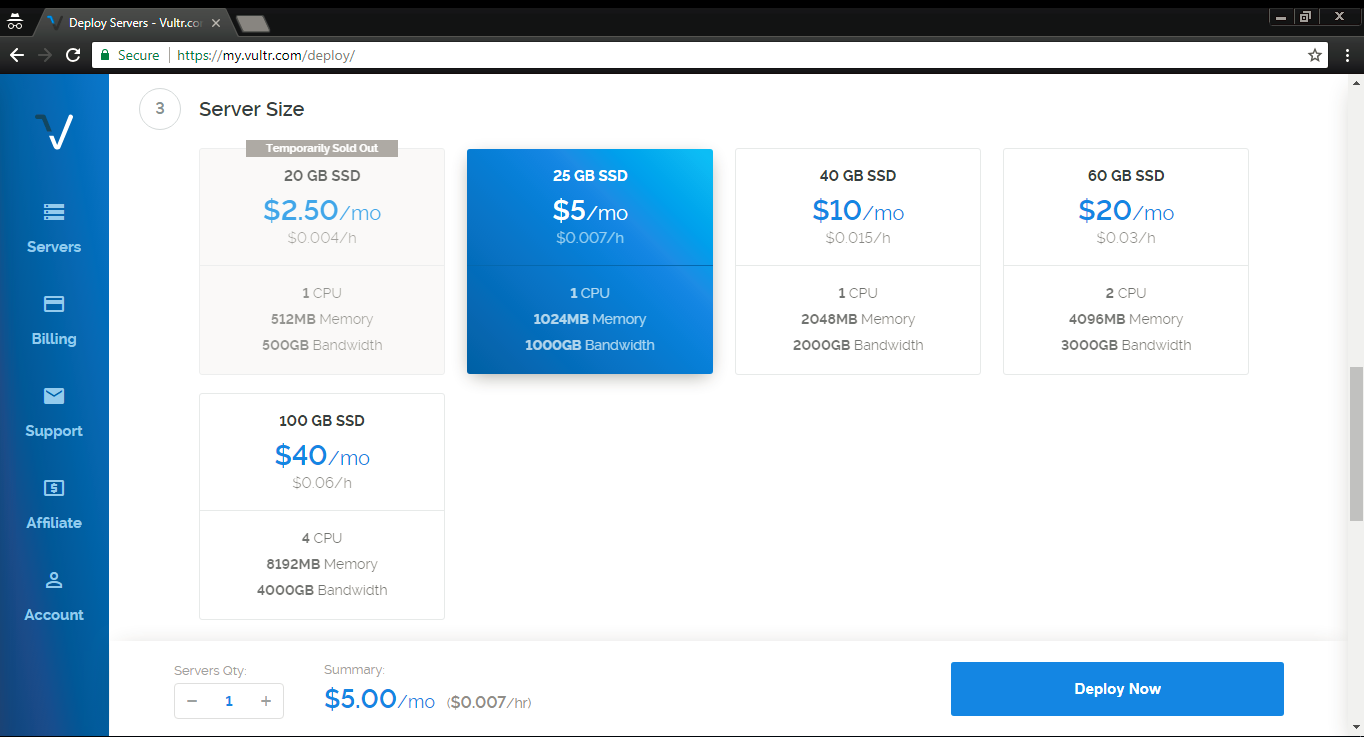
Task: Open the Account person icon
Action: coord(54,580)
